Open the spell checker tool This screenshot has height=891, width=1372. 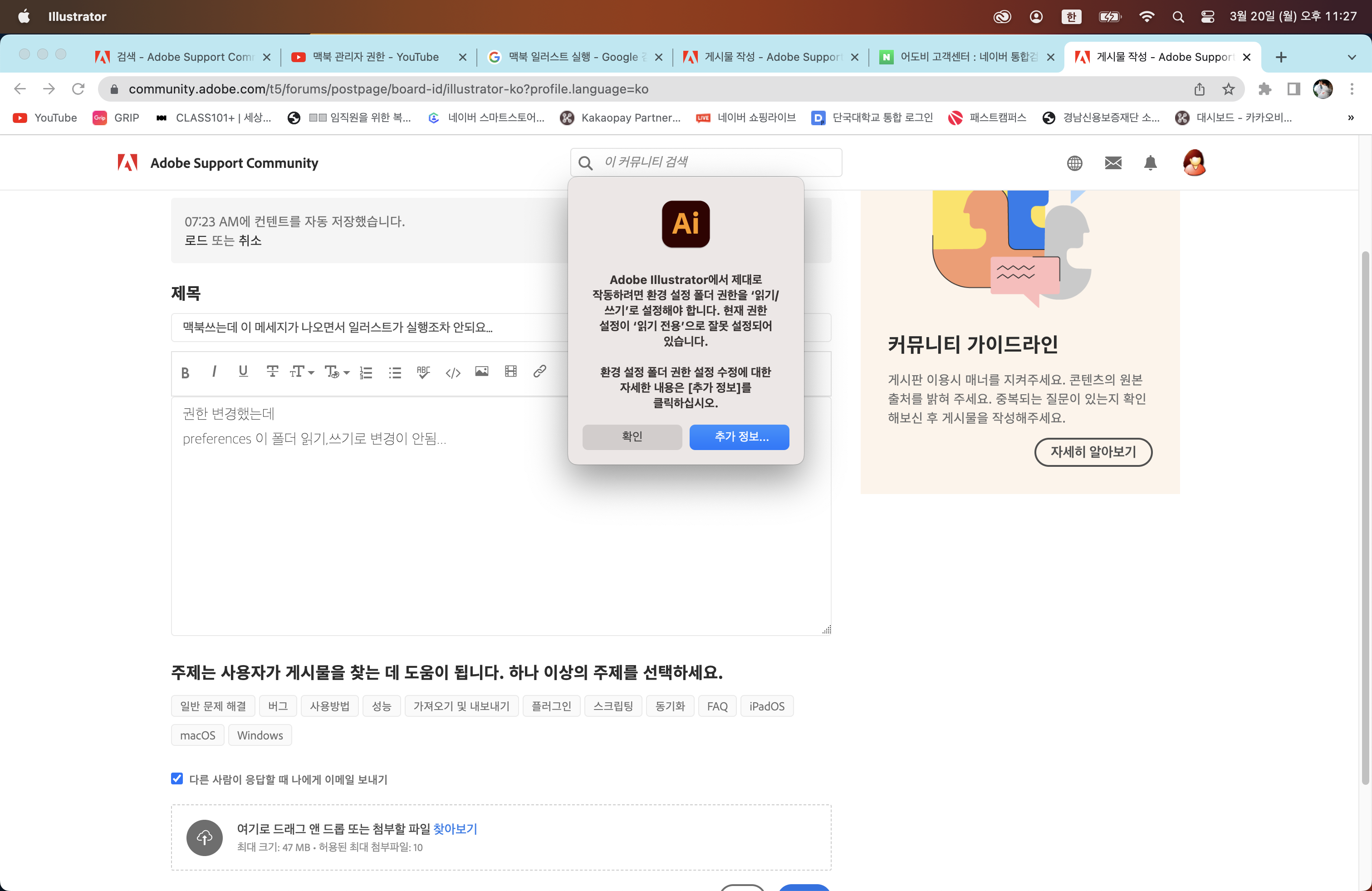click(423, 372)
